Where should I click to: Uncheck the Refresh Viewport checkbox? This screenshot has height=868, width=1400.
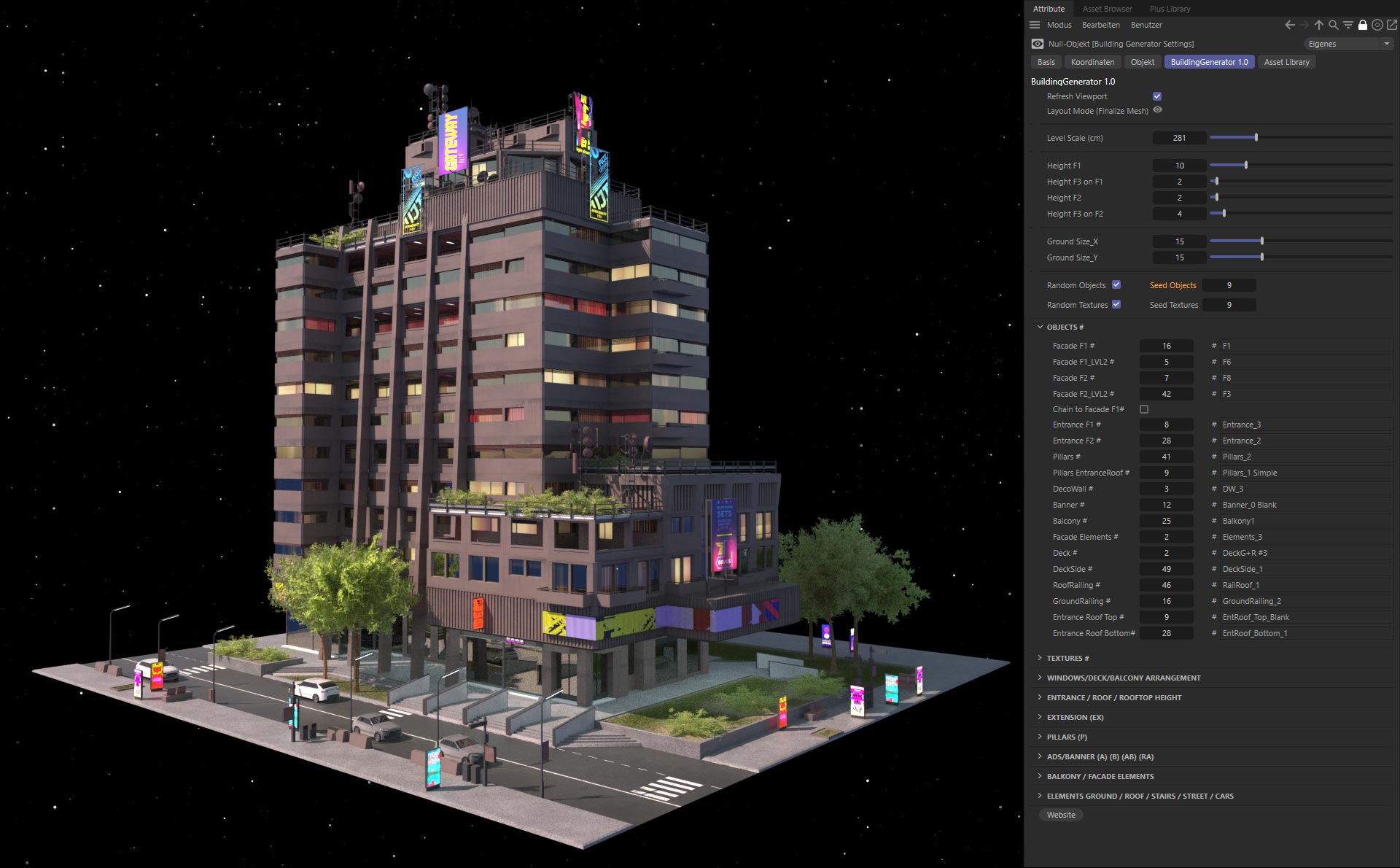pyautogui.click(x=1157, y=96)
